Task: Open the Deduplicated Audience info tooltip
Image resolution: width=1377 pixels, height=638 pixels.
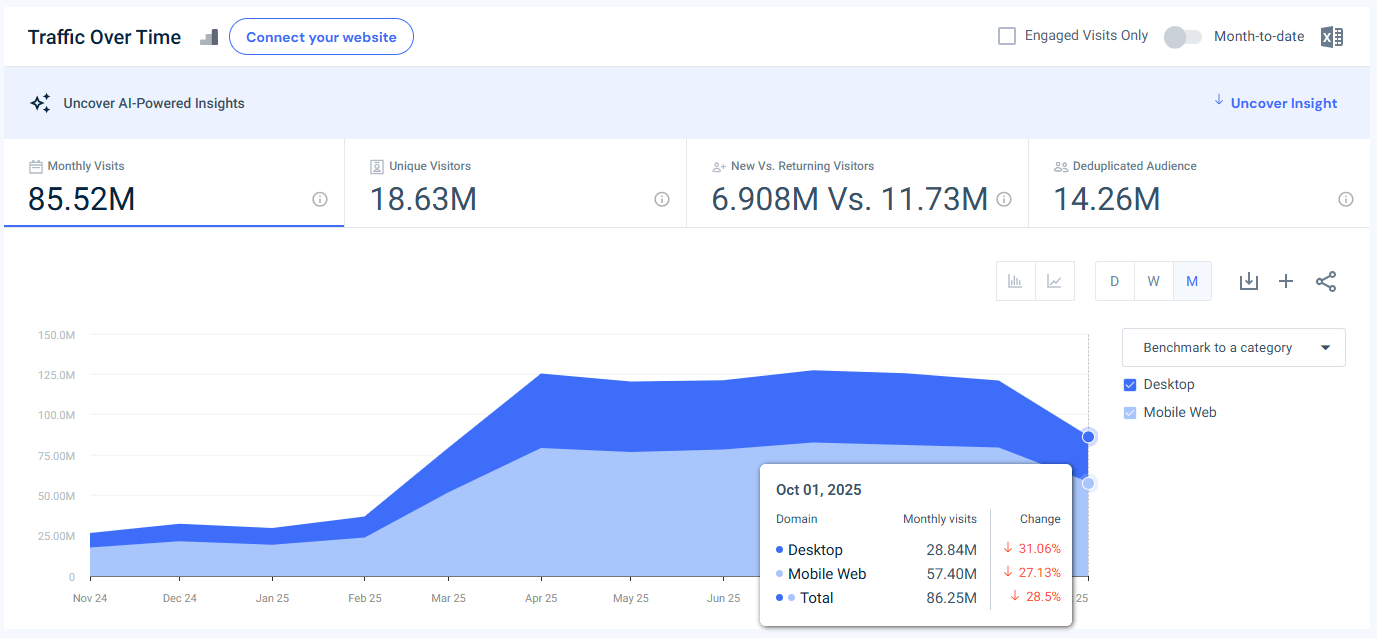Action: tap(1346, 200)
